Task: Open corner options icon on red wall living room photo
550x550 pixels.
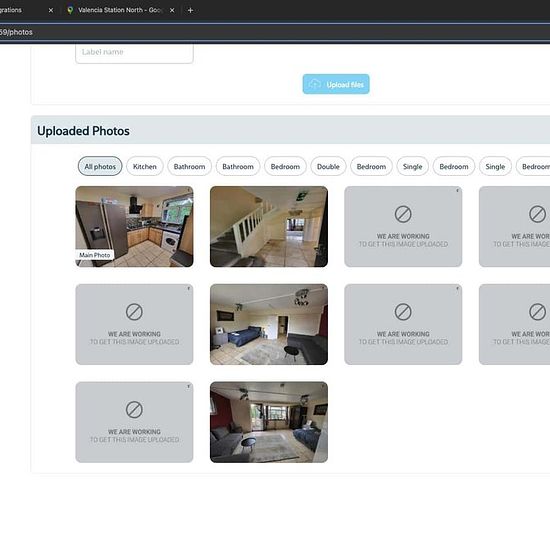Action: coord(323,386)
